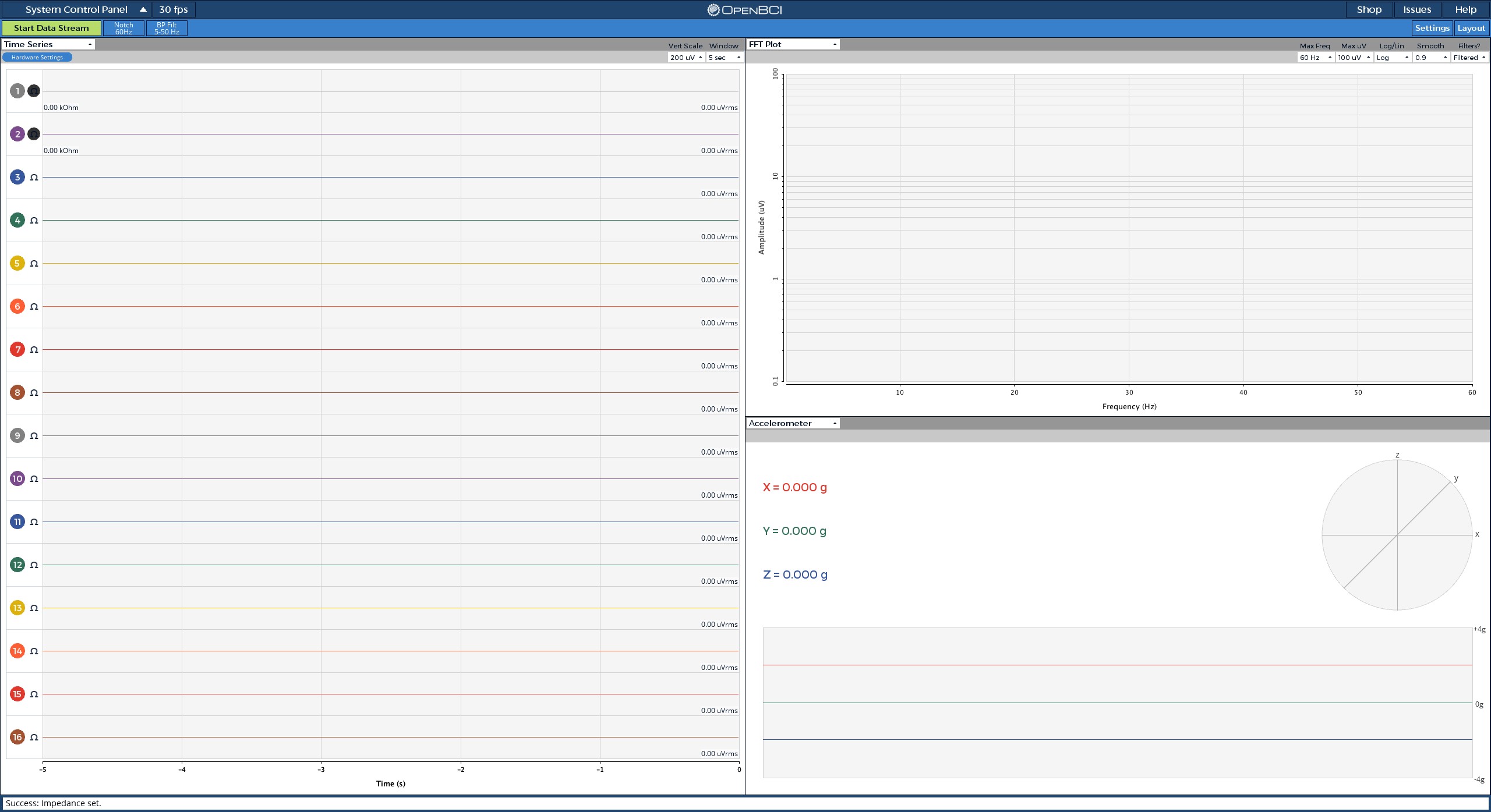Open Hardware Settings
This screenshot has width=1491, height=812.
[37, 57]
